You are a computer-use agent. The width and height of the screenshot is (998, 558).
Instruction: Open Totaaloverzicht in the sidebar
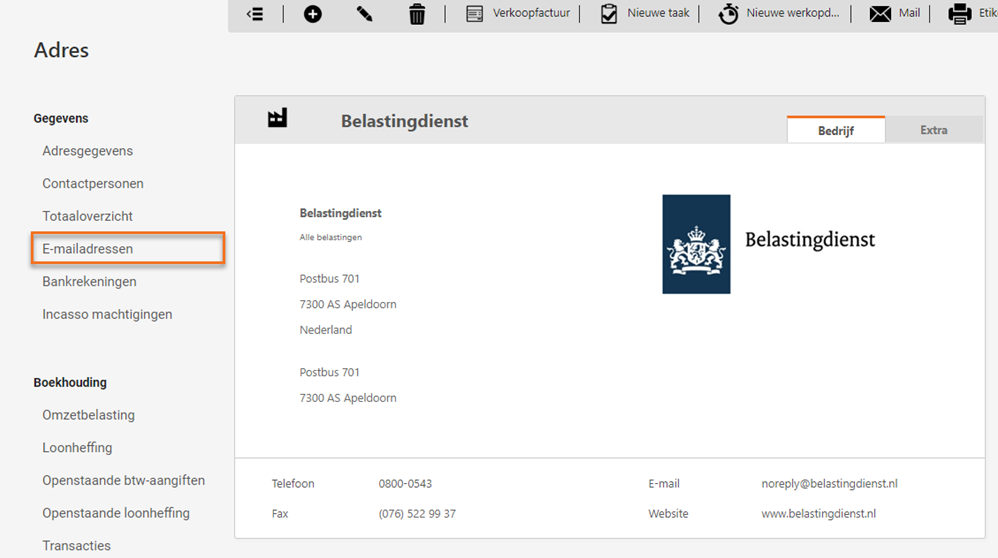pos(88,216)
